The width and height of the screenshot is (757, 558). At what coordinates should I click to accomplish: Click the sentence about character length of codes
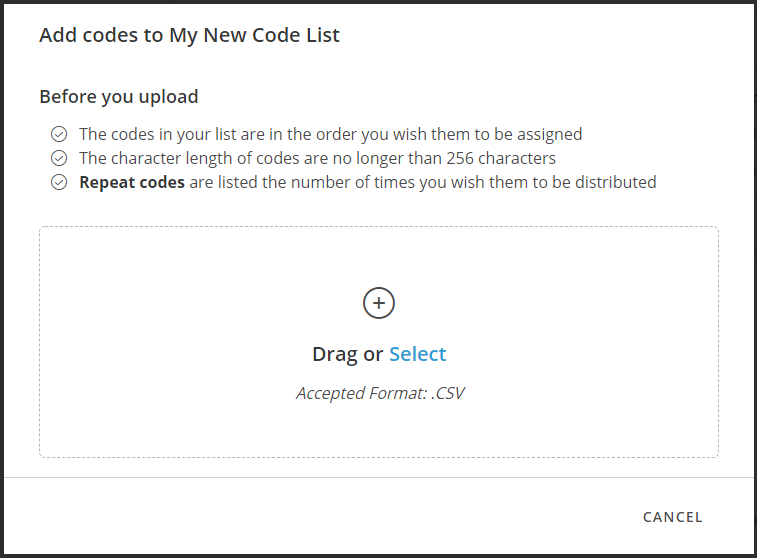click(317, 158)
